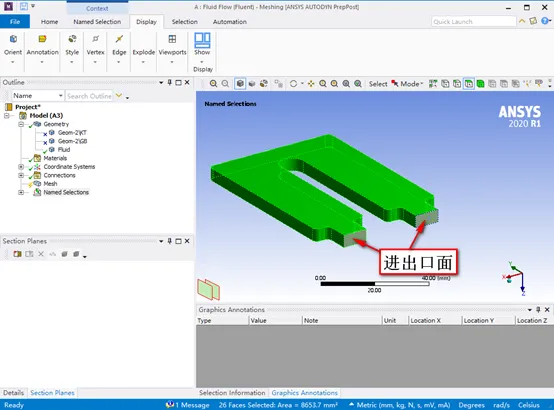The image size is (554, 410).
Task: Click the Value column header
Action: click(276, 321)
